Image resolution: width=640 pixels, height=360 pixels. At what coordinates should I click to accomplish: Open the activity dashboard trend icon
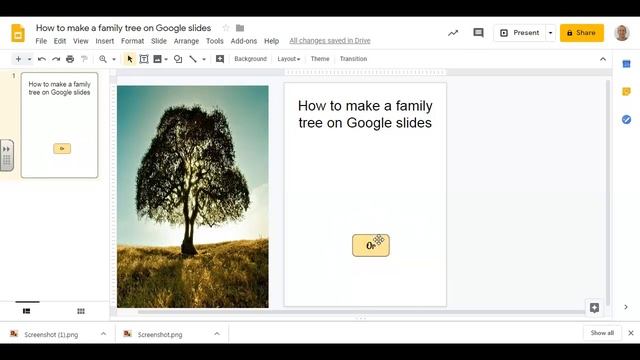pos(453,33)
